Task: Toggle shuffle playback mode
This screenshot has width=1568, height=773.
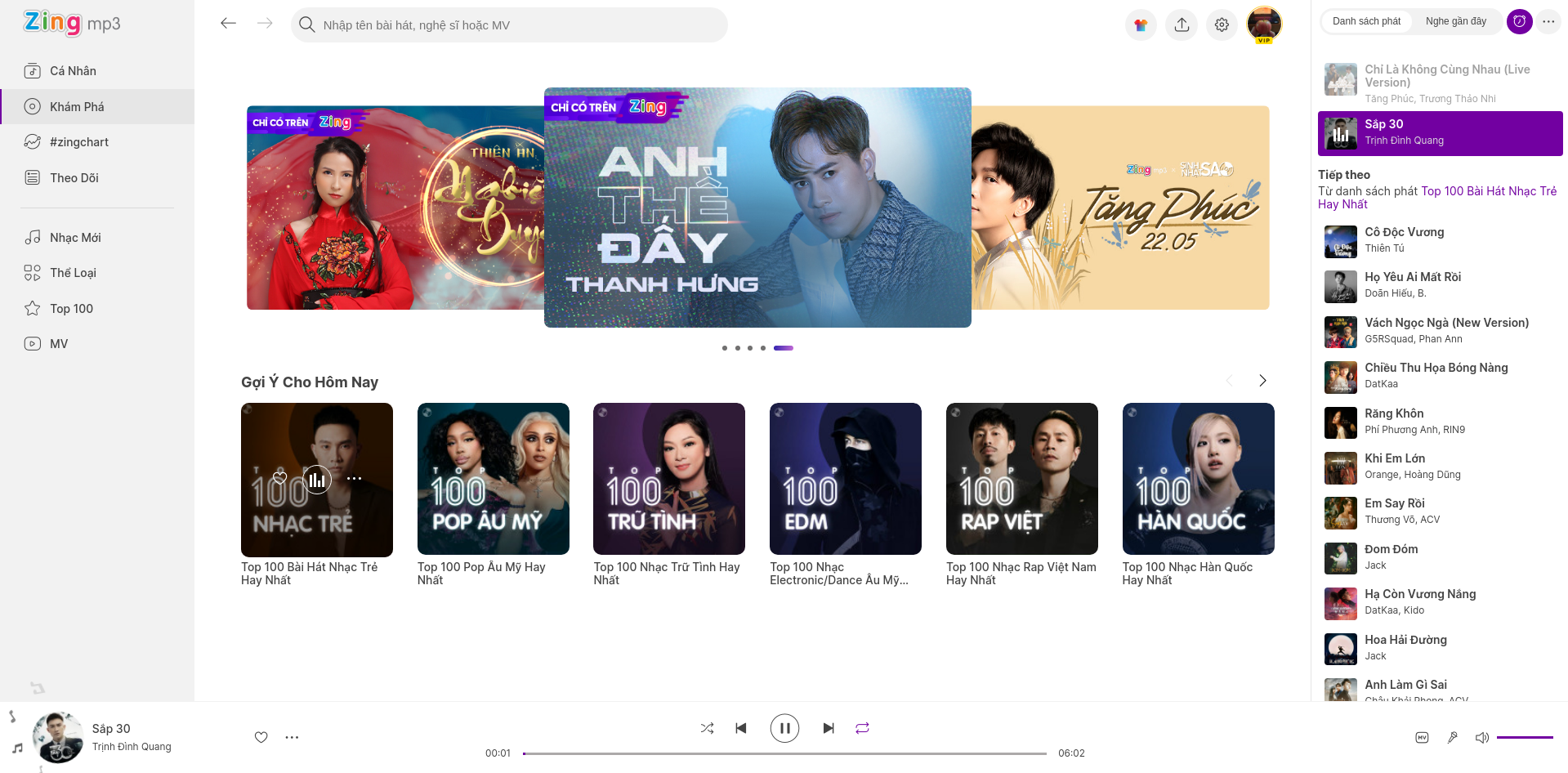Action: (707, 728)
